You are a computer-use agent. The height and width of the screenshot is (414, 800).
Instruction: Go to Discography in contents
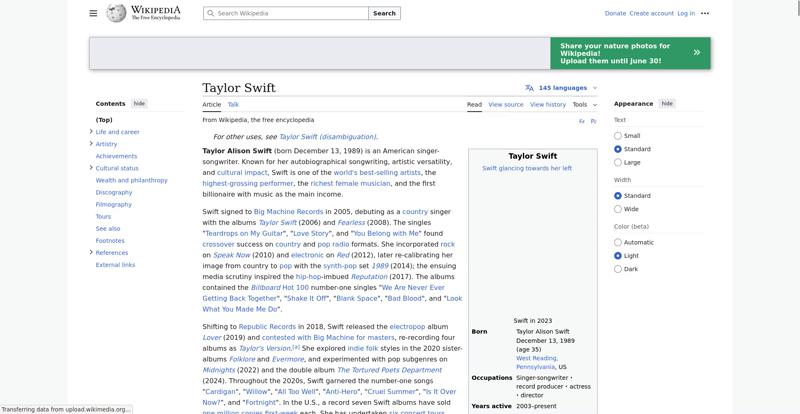114,192
